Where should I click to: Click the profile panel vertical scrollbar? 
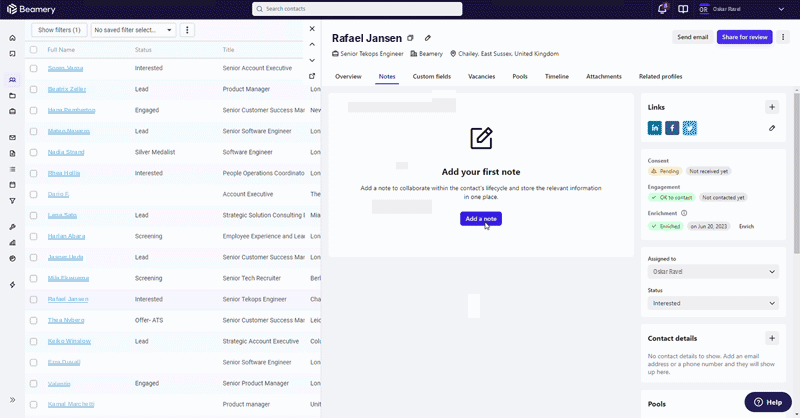pyautogui.click(x=796, y=172)
